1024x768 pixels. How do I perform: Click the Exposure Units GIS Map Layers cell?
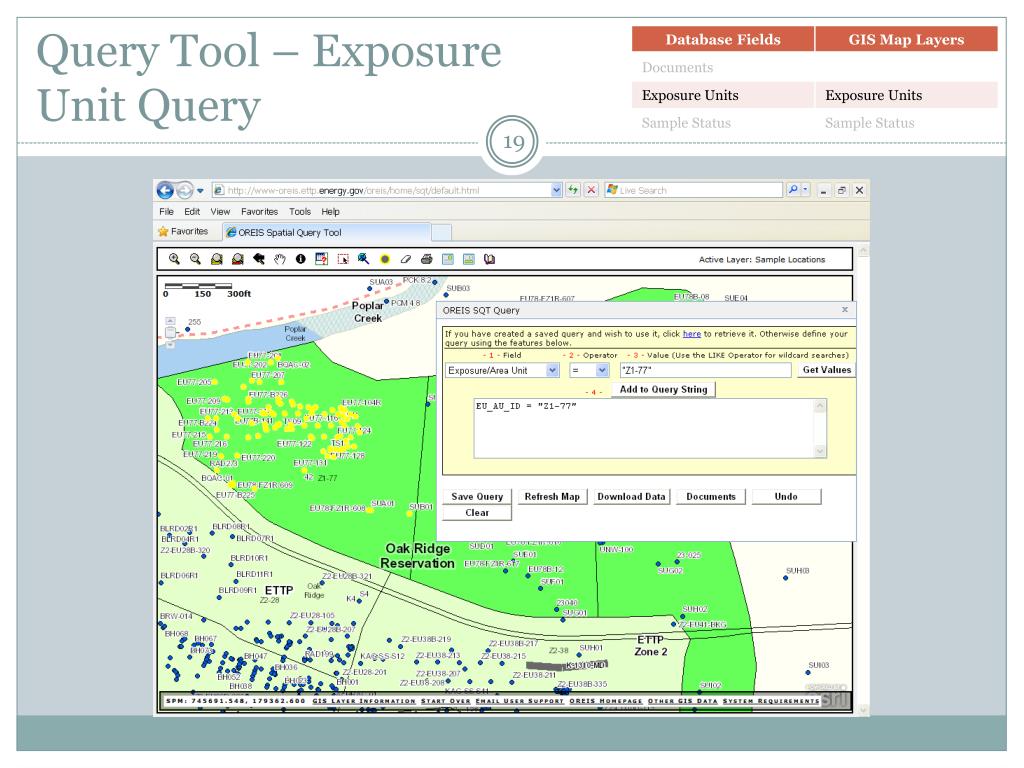click(906, 95)
